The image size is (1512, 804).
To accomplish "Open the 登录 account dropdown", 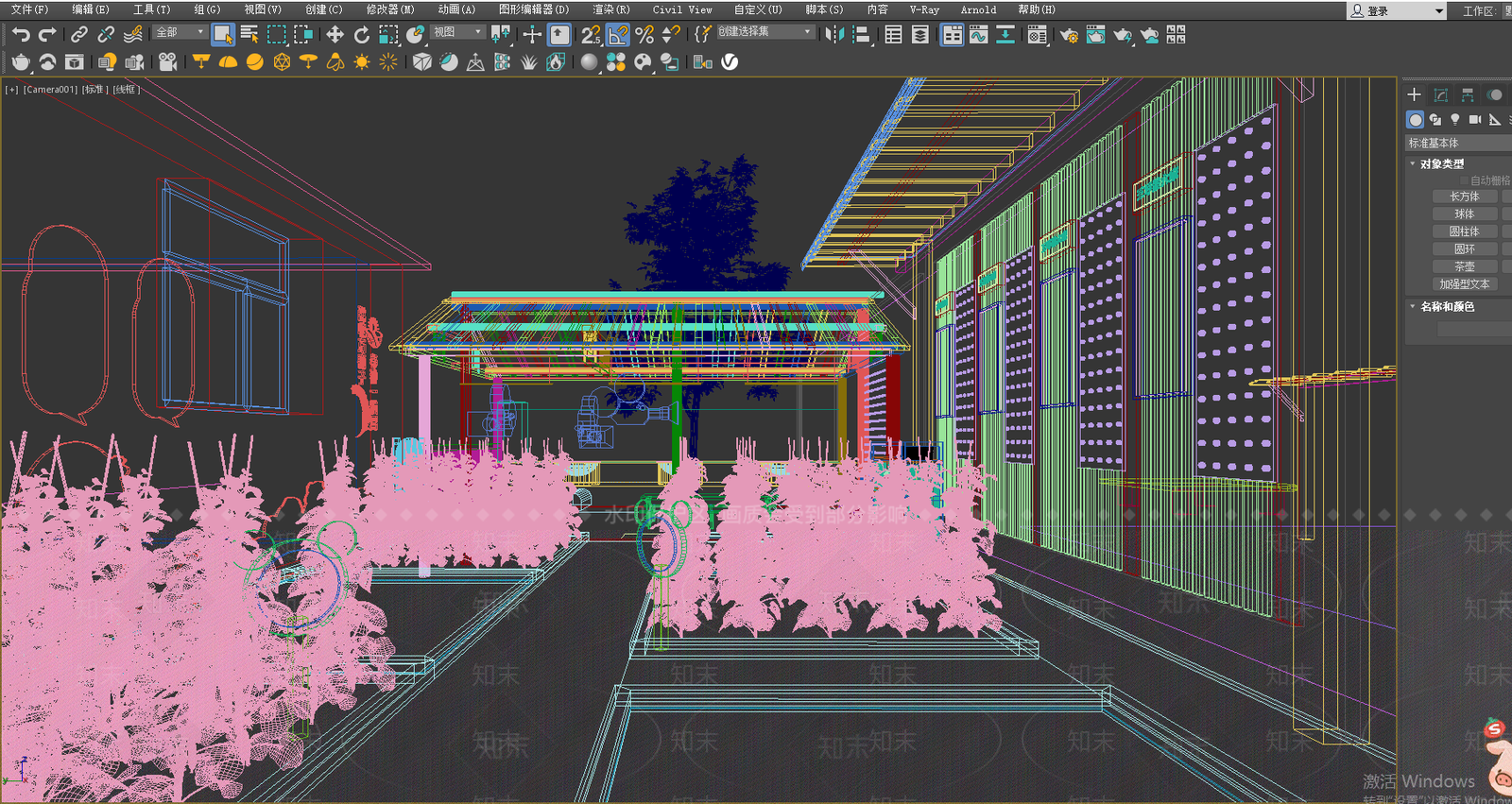I will (x=1397, y=10).
